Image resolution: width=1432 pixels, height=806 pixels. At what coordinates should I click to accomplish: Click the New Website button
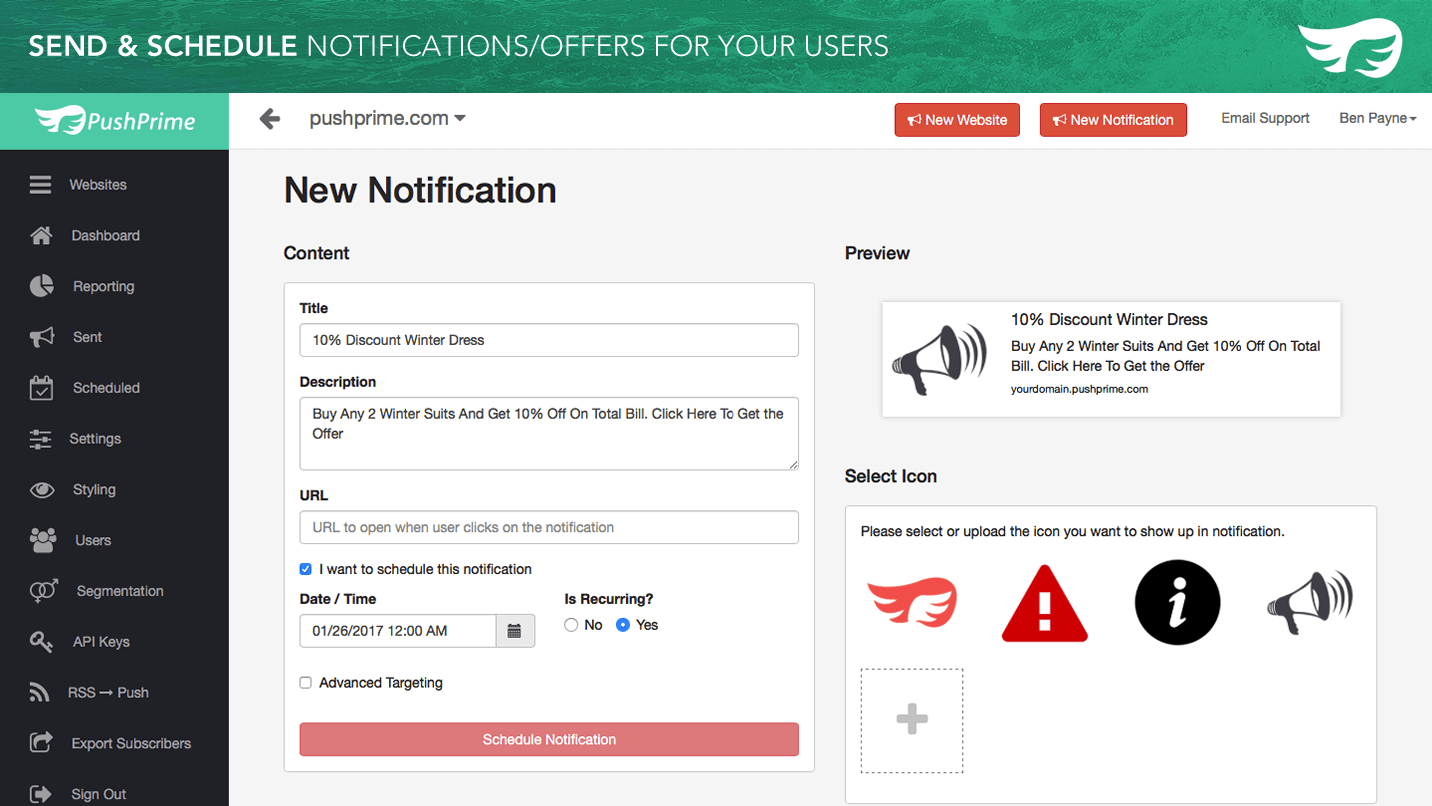957,120
